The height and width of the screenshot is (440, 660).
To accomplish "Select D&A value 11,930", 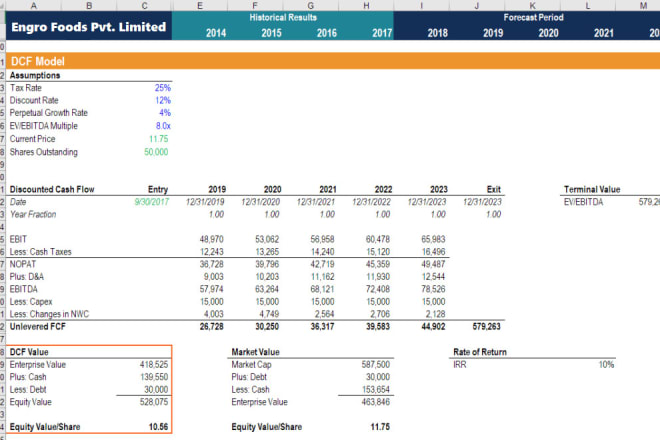I will (x=378, y=277).
